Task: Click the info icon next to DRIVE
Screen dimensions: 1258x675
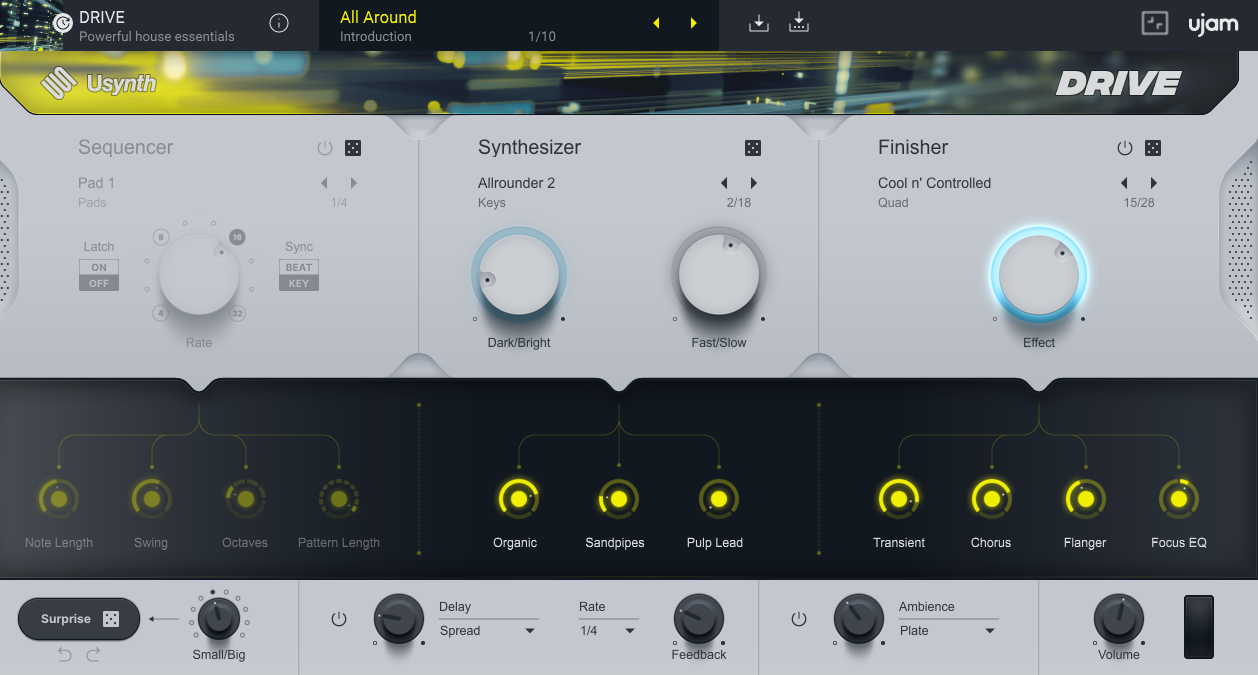Action: click(279, 24)
